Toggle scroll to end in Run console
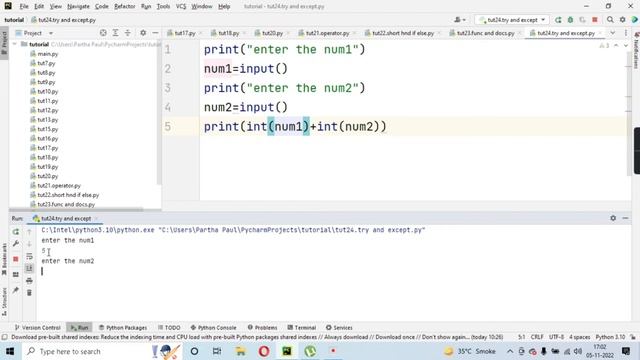 coord(29,268)
